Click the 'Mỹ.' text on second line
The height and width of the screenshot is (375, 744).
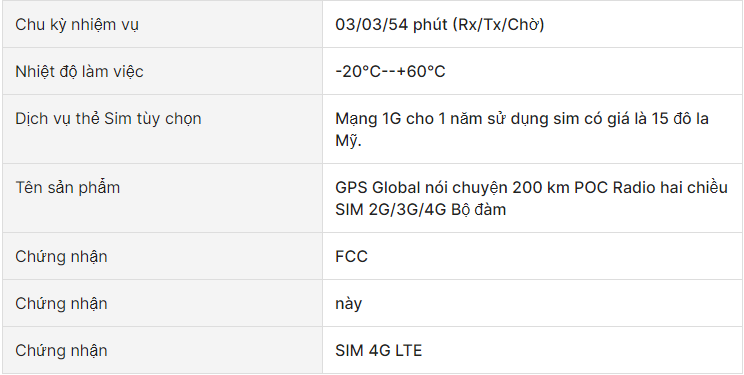tap(348, 141)
